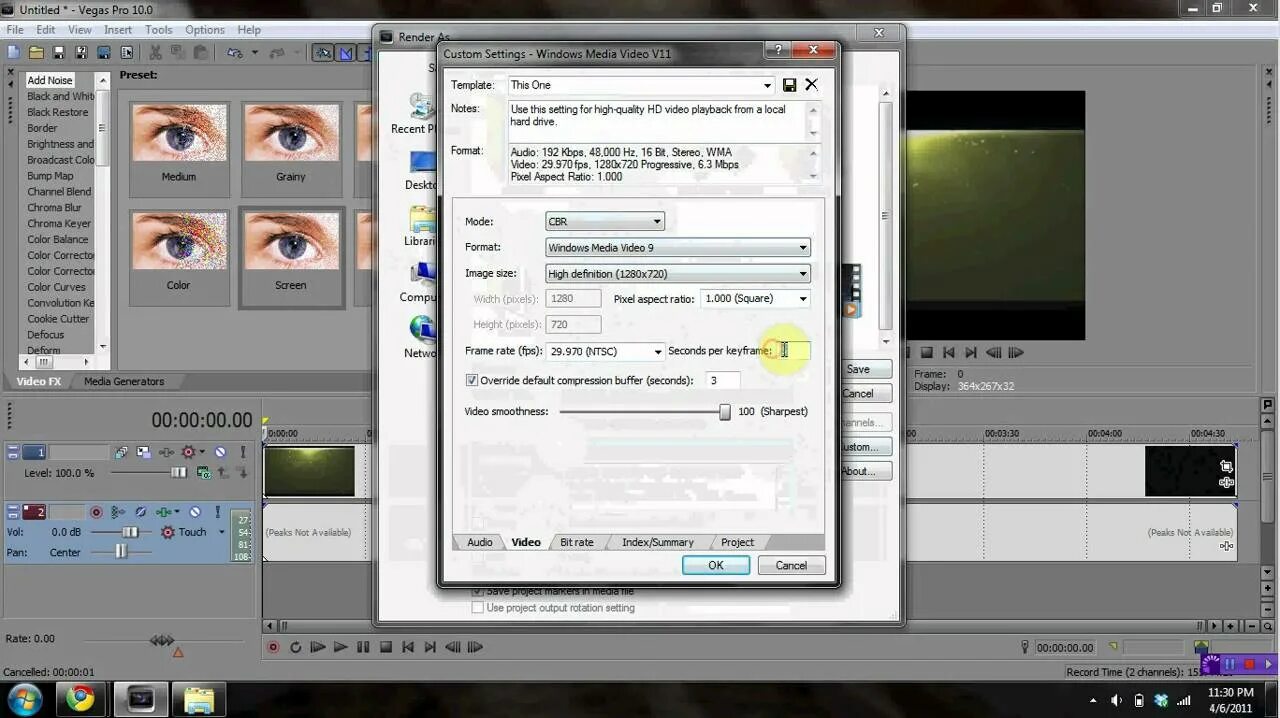Click Pause button in timeline transport

coord(363,647)
